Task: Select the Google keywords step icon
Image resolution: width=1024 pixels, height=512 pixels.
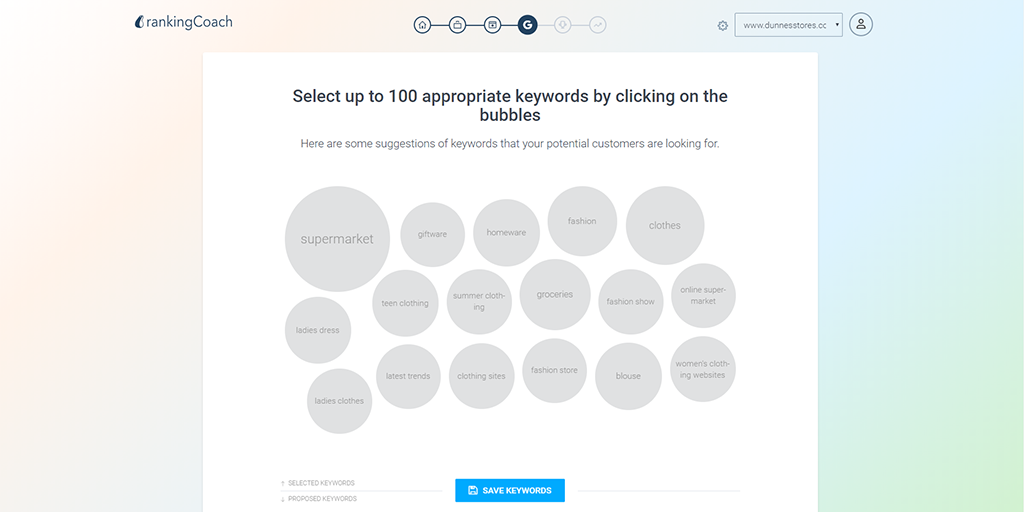Action: click(527, 25)
